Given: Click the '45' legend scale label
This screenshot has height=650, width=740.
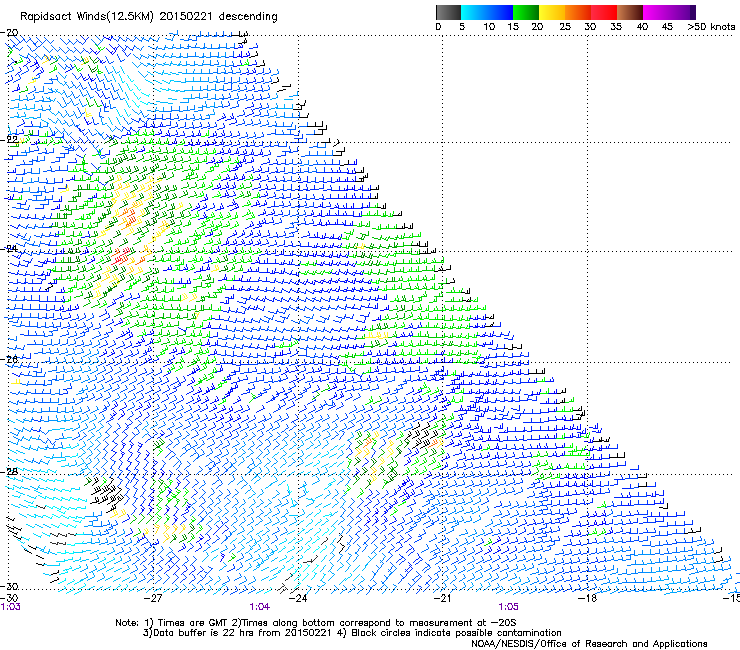Looking at the screenshot, I should click(x=667, y=27).
